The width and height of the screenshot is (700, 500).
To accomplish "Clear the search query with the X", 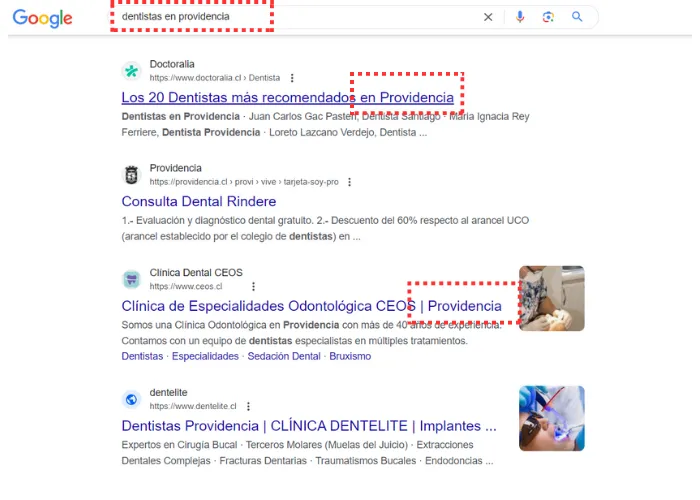I will click(488, 17).
